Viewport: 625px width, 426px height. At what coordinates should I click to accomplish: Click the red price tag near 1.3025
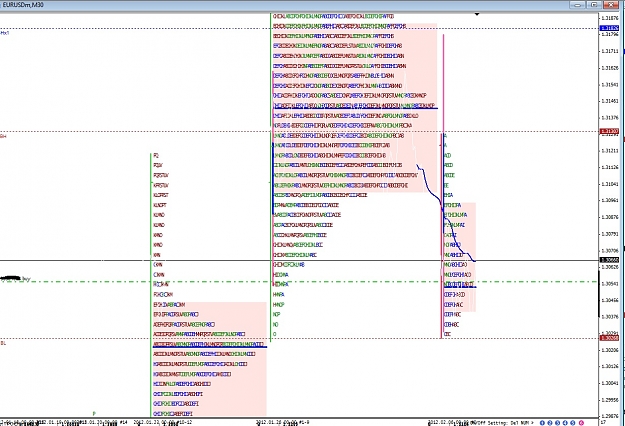click(x=609, y=338)
